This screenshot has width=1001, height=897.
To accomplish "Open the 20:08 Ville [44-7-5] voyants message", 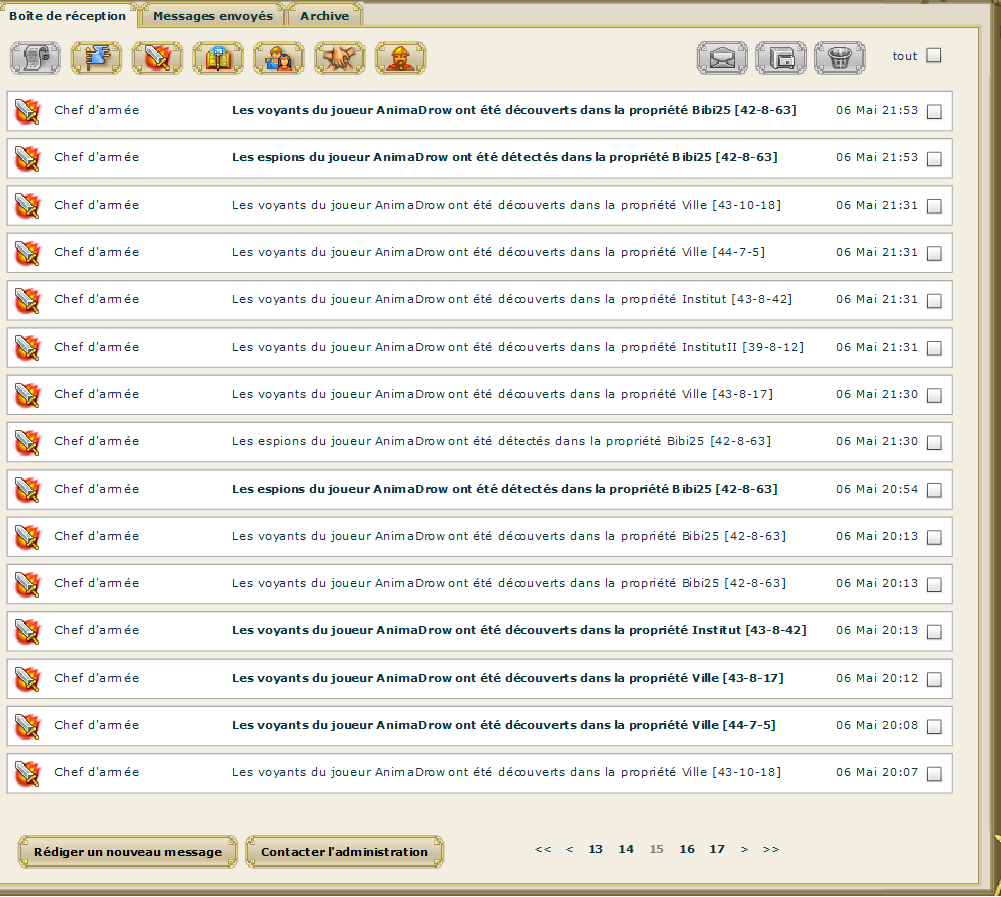I will click(x=503, y=725).
